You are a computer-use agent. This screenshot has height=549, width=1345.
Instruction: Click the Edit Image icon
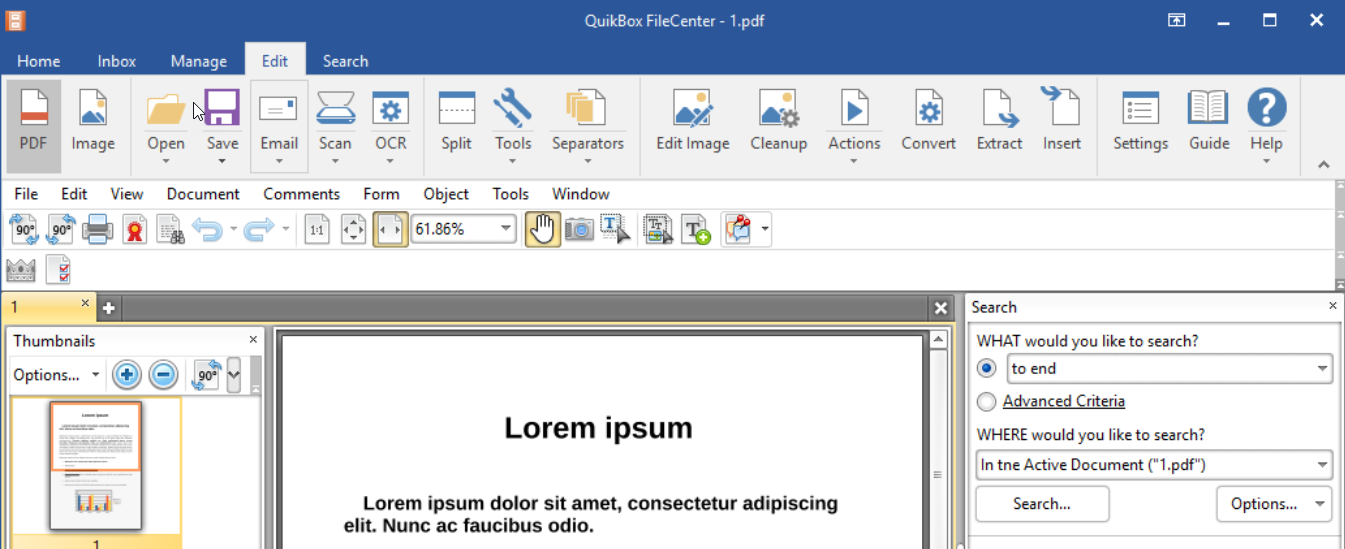pos(692,120)
